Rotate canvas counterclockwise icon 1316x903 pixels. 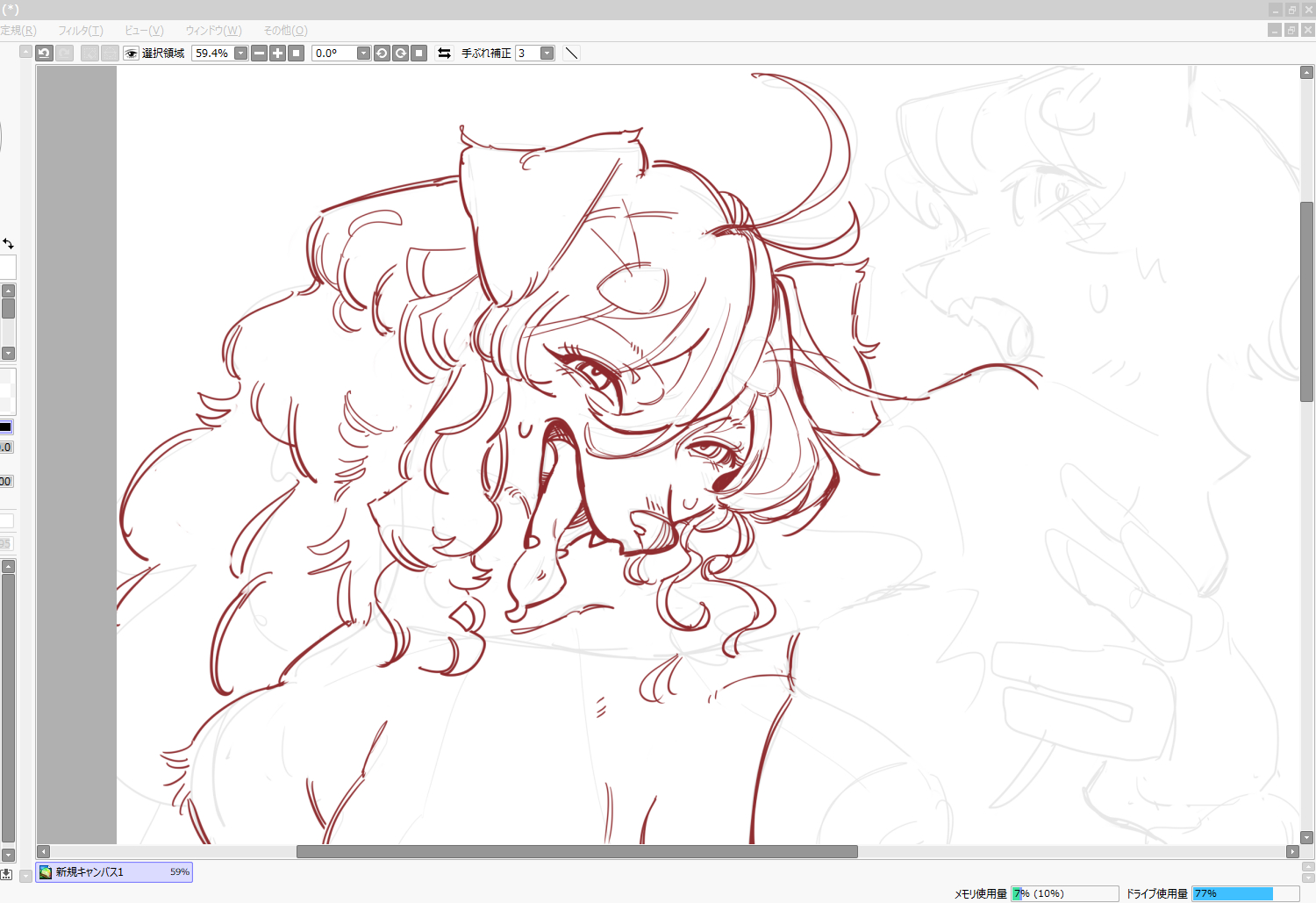pos(382,54)
